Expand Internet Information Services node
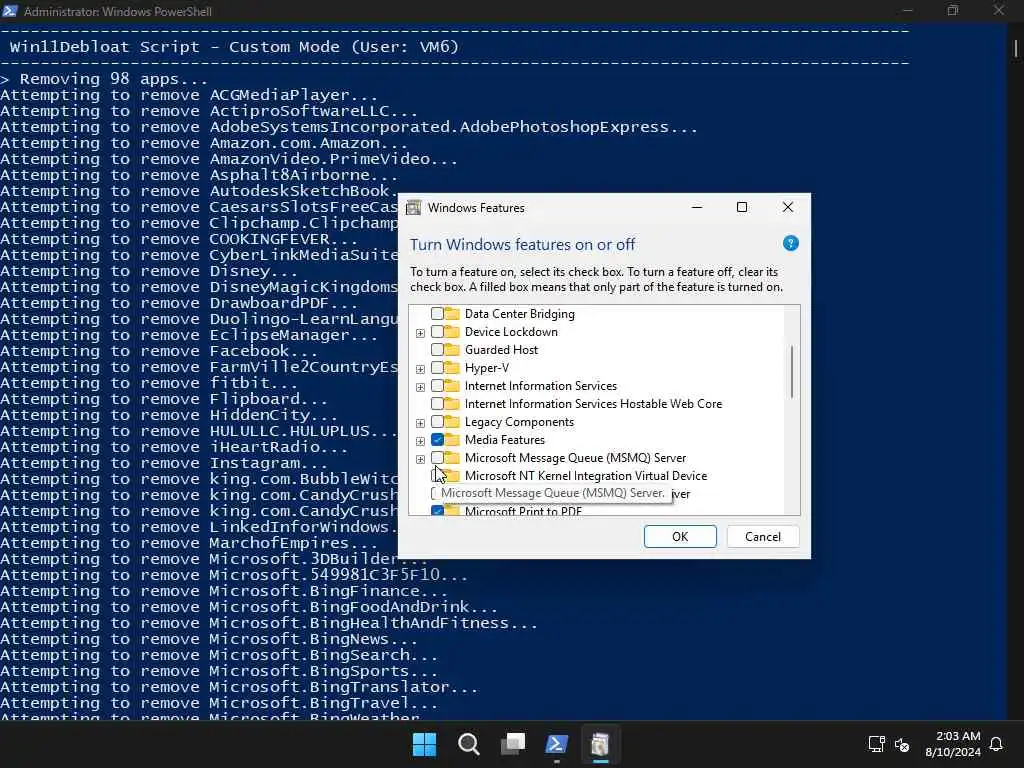The image size is (1024, 768). coord(420,387)
